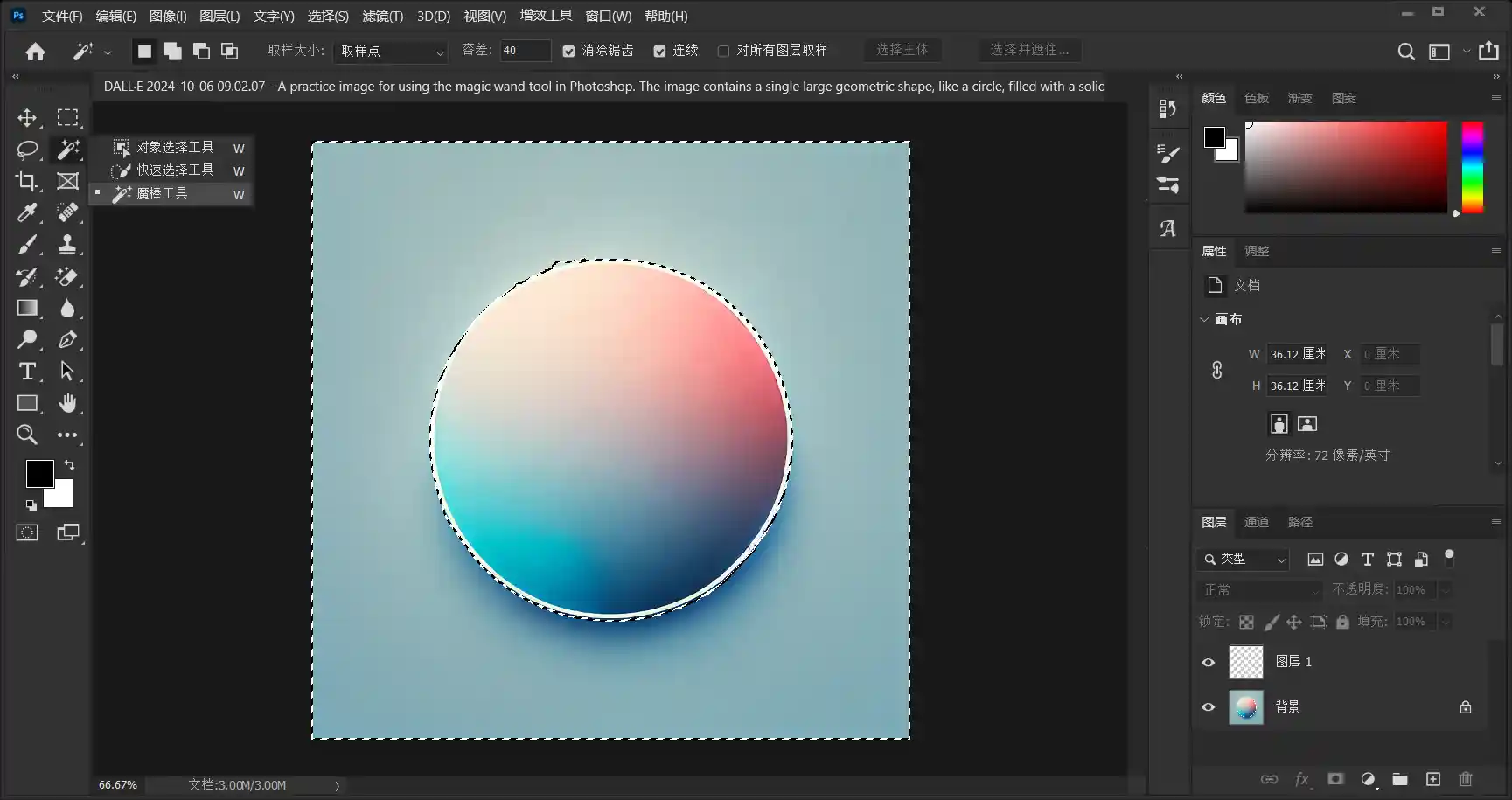Choose Intersect with Selection mode icon
This screenshot has height=800, width=1512.
click(x=229, y=51)
